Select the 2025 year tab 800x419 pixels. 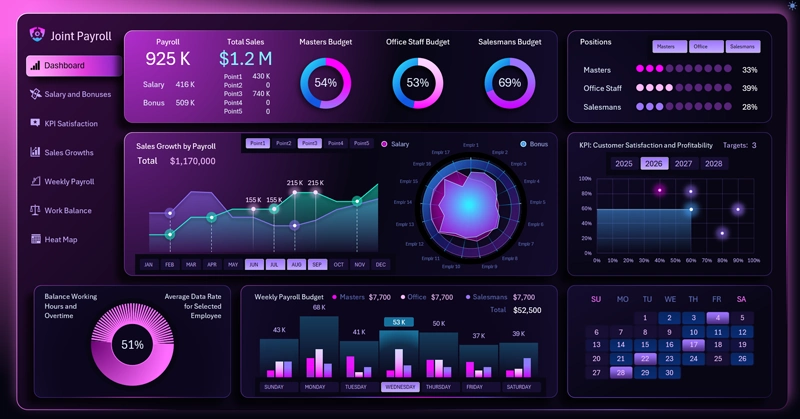point(623,163)
